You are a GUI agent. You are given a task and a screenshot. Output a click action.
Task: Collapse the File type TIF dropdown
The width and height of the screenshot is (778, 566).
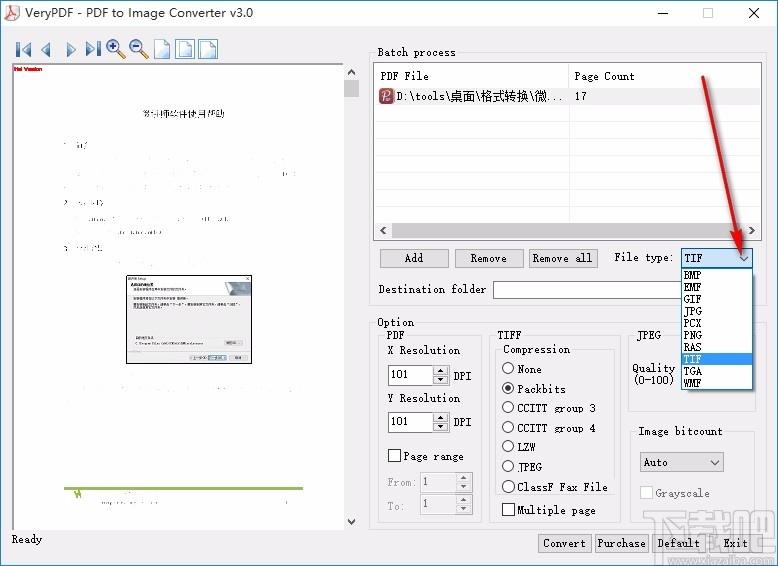point(743,258)
